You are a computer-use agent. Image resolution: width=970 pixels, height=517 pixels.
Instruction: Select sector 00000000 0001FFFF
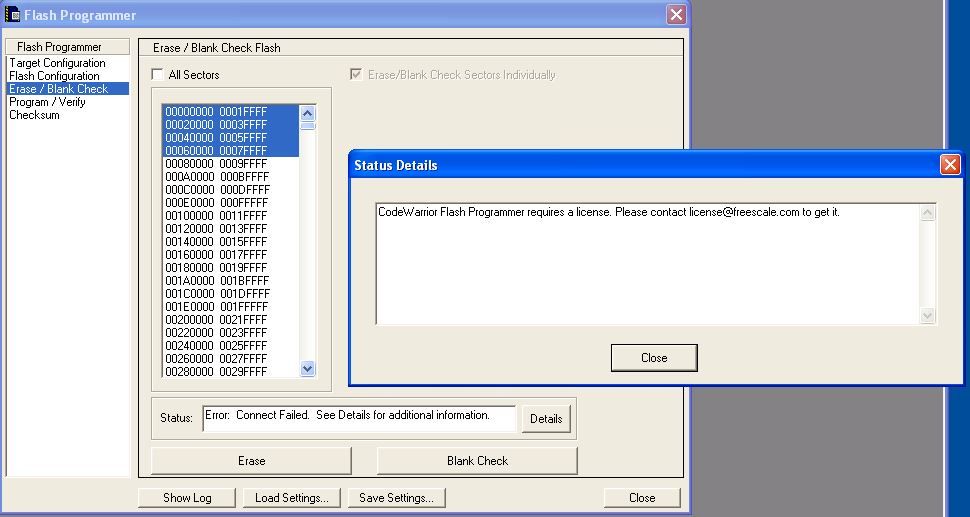[x=231, y=112]
